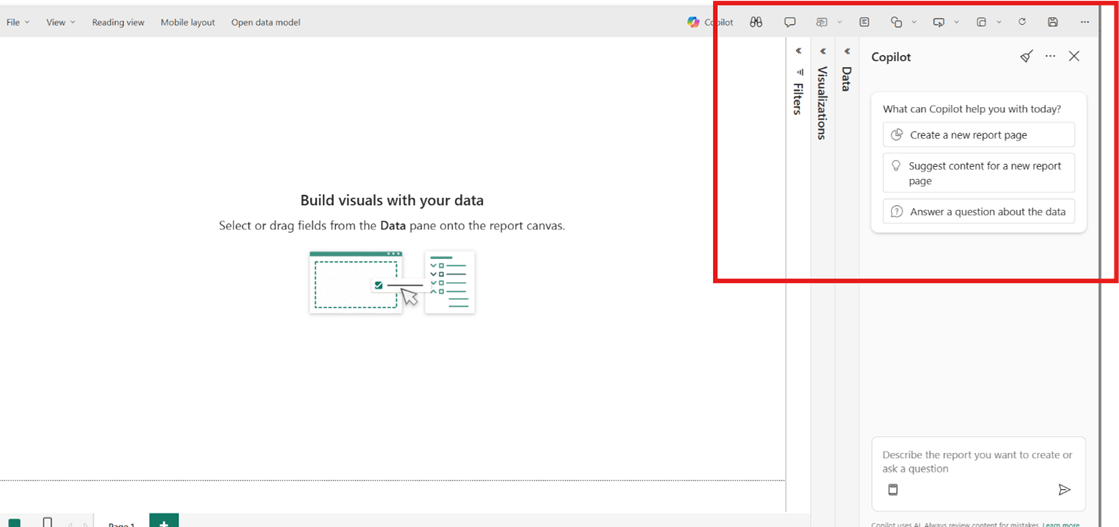Clear the Copilot chat with the broom icon
This screenshot has width=1119, height=527.
point(1026,57)
